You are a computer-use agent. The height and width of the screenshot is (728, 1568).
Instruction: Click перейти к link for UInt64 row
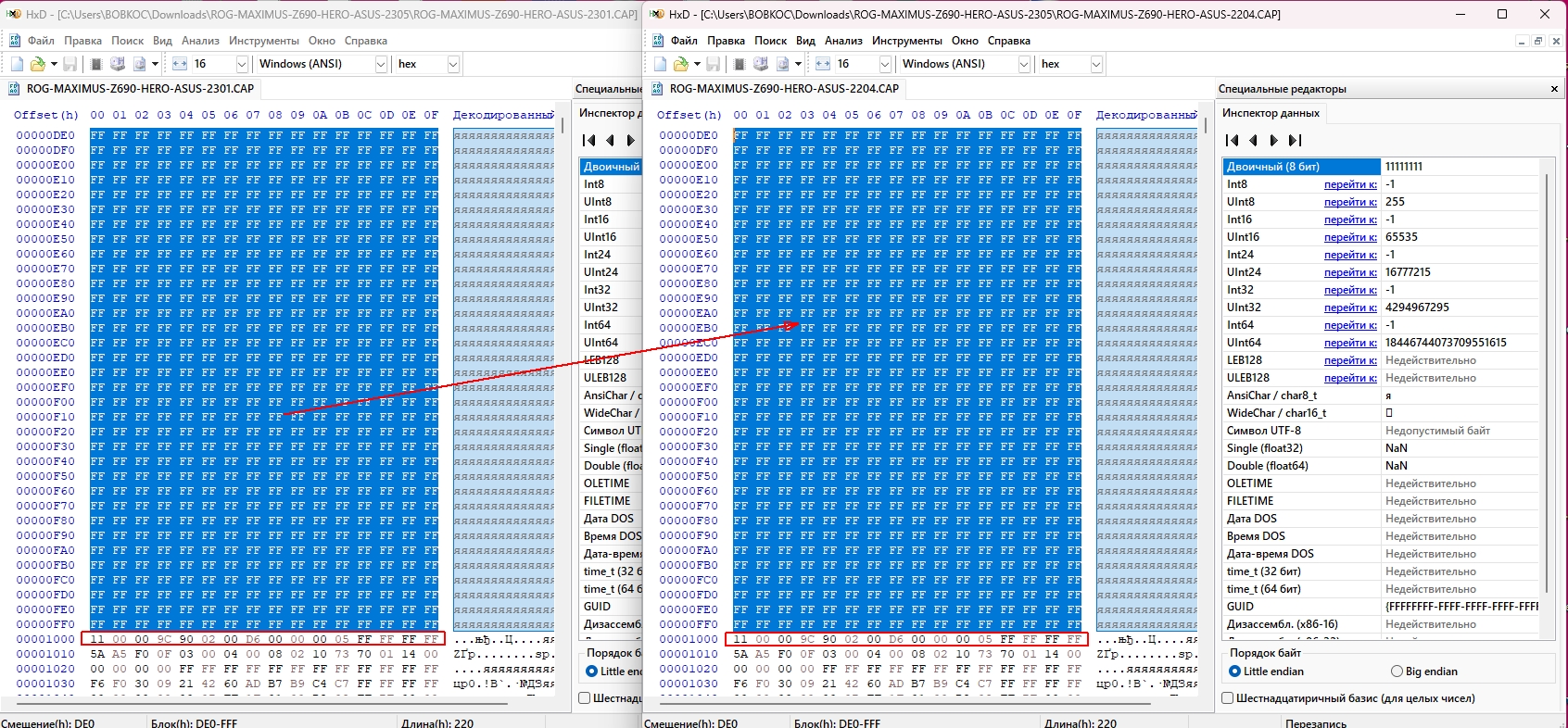coord(1350,343)
